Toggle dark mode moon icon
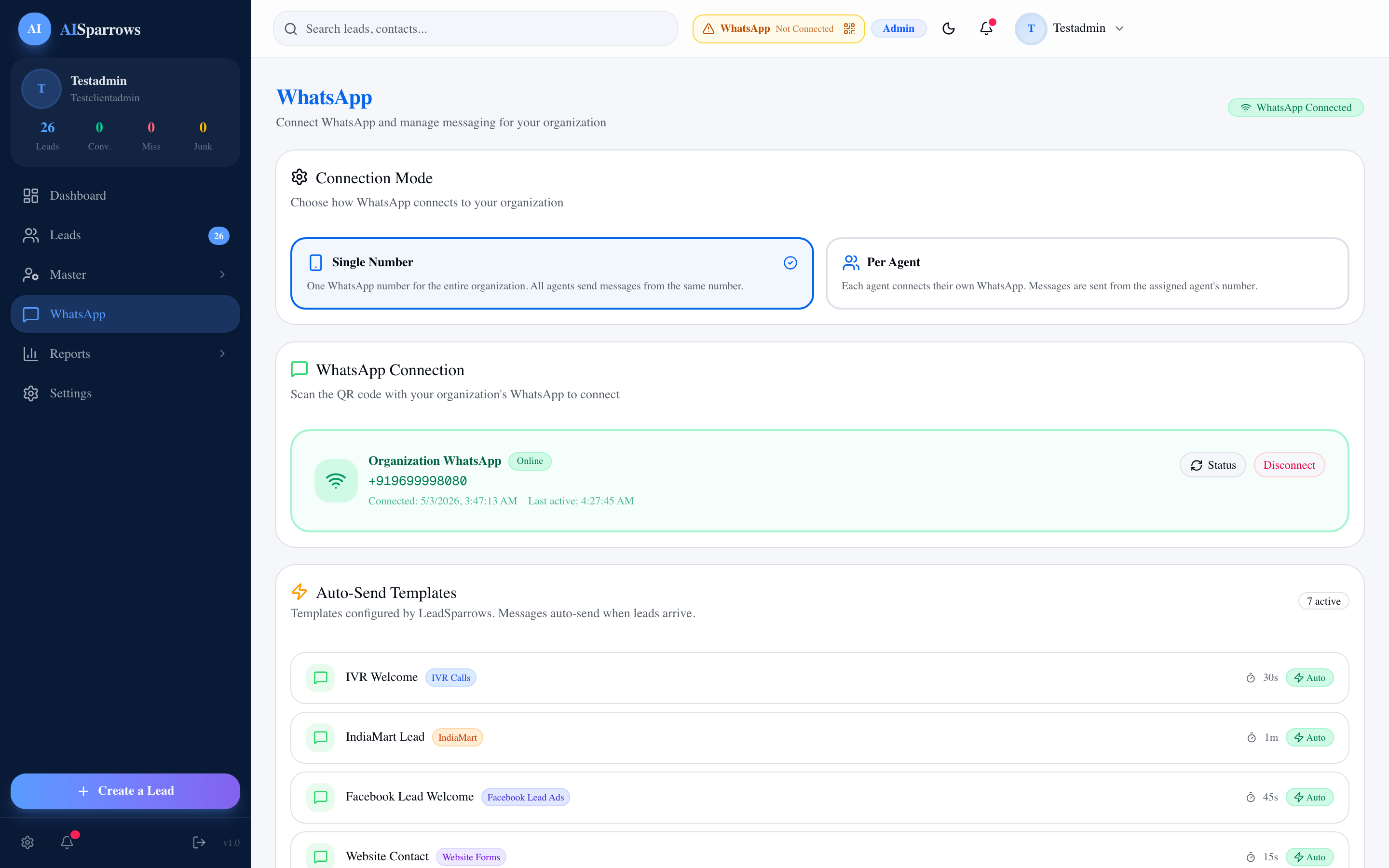1389x868 pixels. [x=949, y=29]
